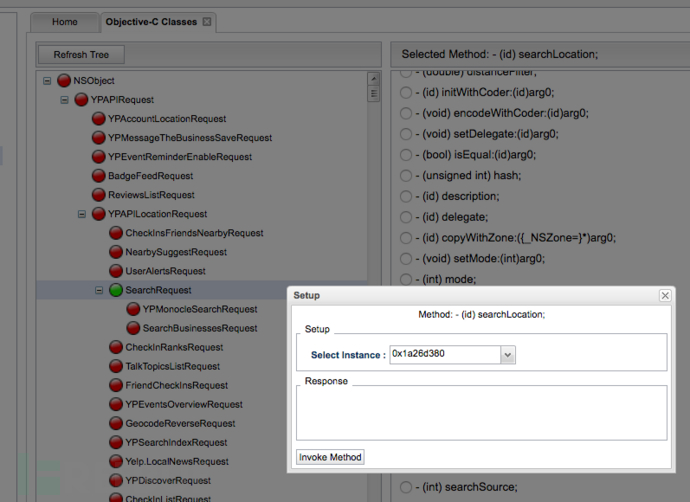Switch to the Home tab

click(65, 22)
